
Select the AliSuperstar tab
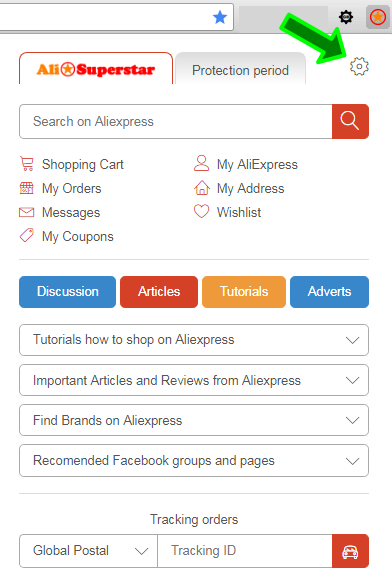coord(96,69)
